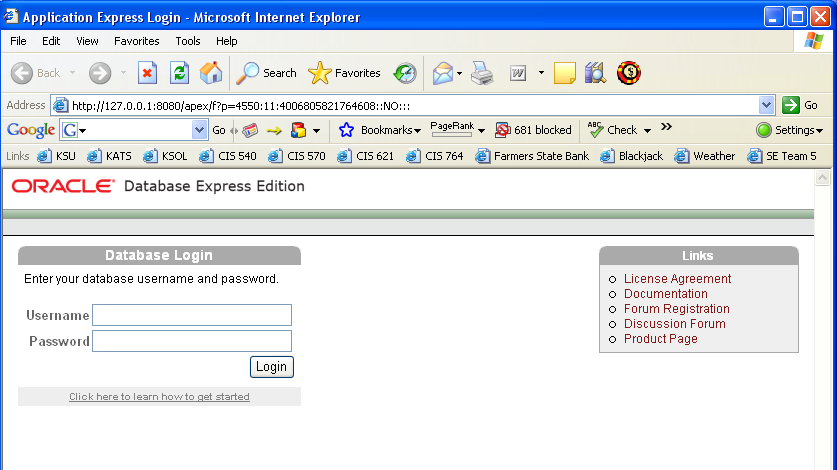Click the page scrollbar up arrow

[x=823, y=178]
